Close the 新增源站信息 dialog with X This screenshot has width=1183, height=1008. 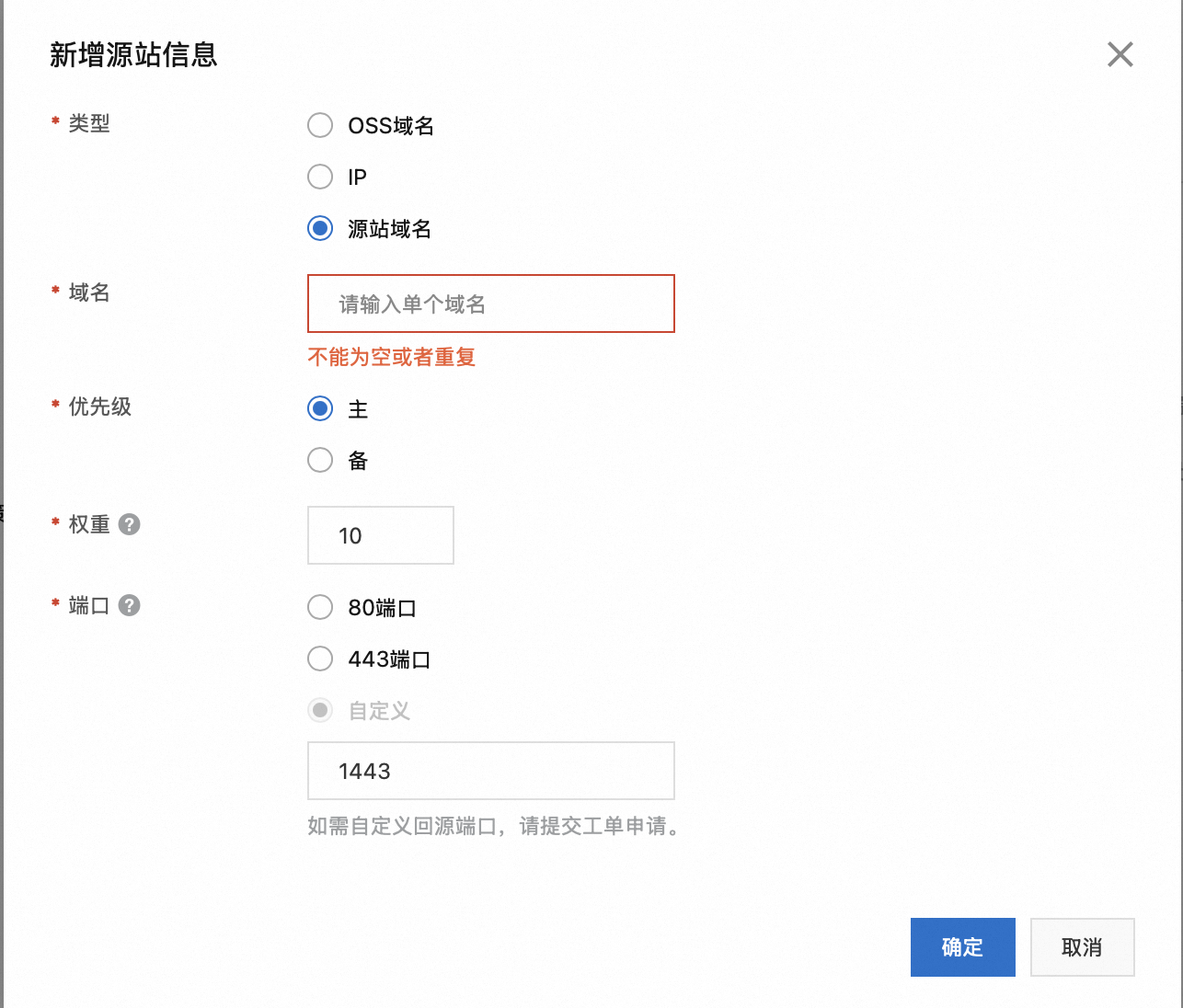click(1120, 54)
